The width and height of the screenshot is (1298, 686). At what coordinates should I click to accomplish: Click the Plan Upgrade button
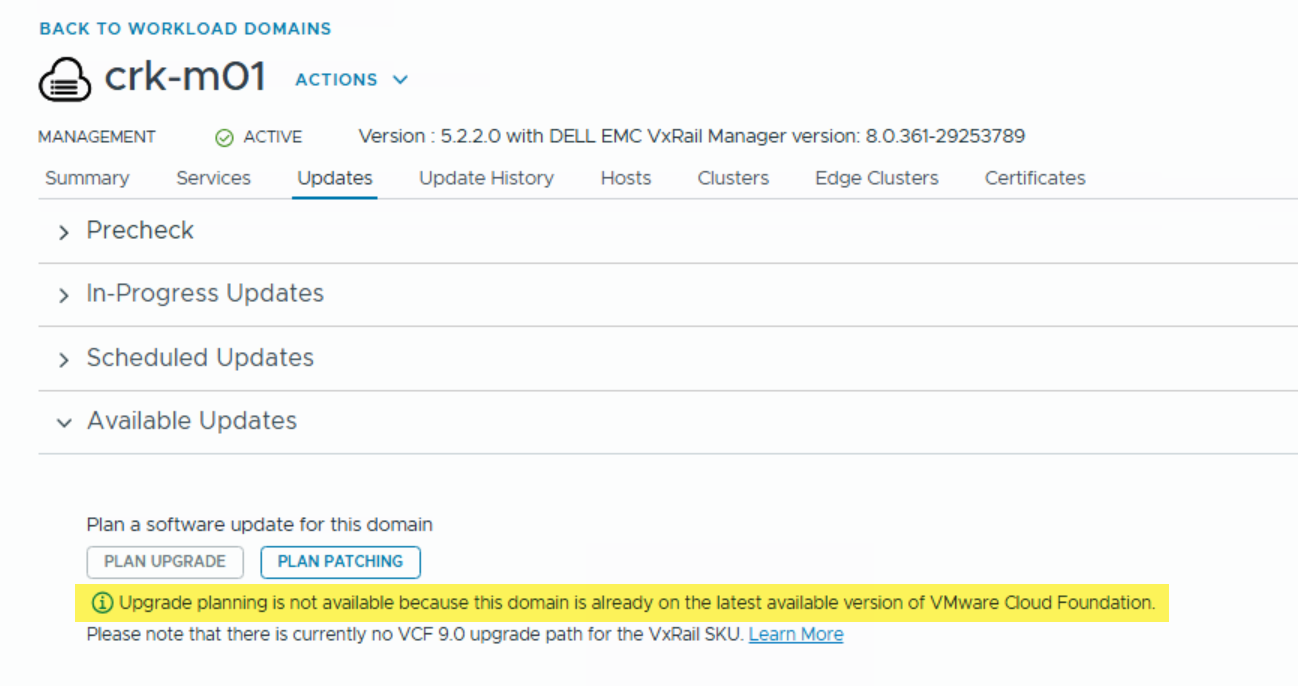click(x=165, y=561)
